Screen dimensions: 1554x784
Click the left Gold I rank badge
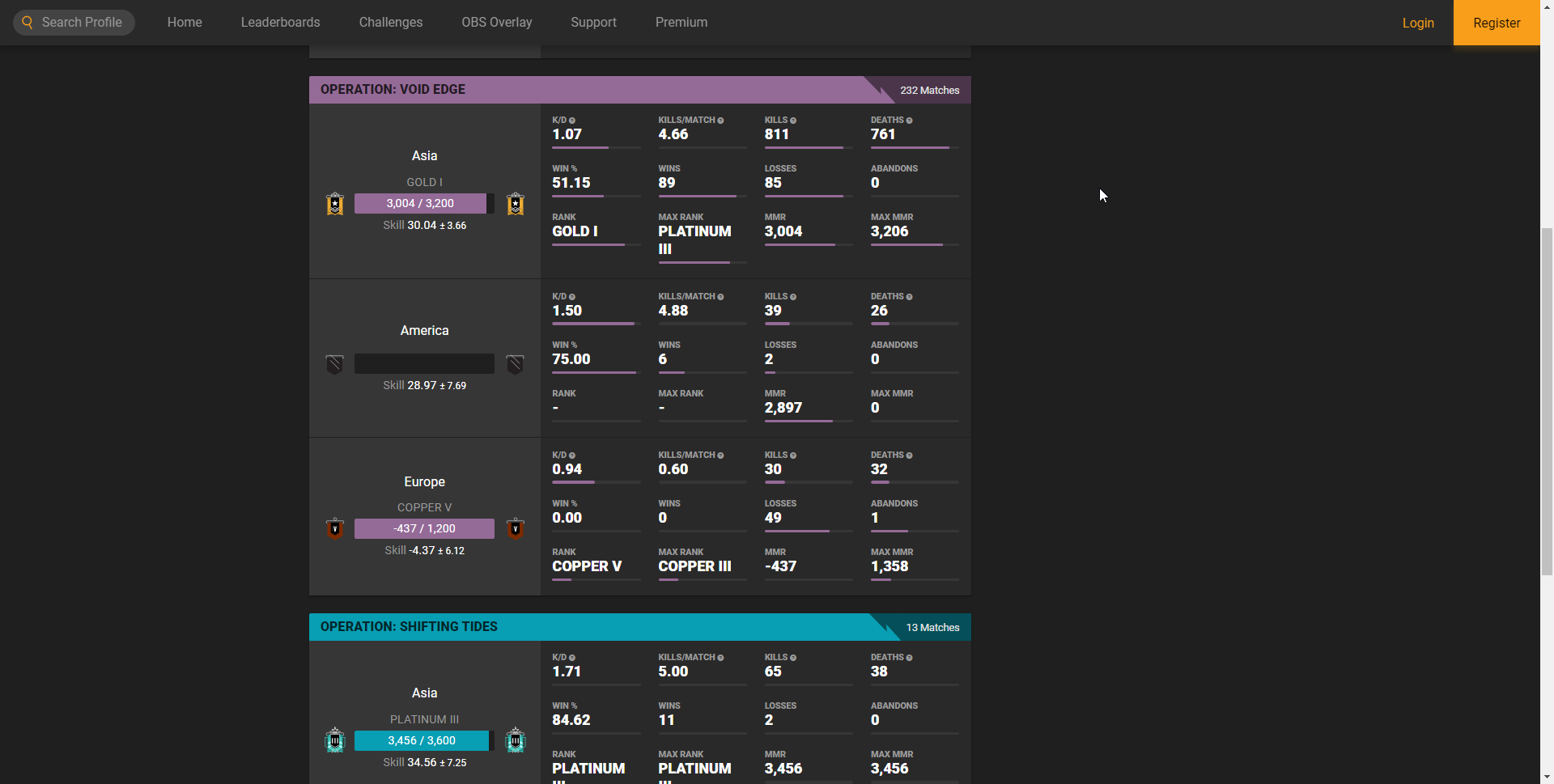click(335, 204)
